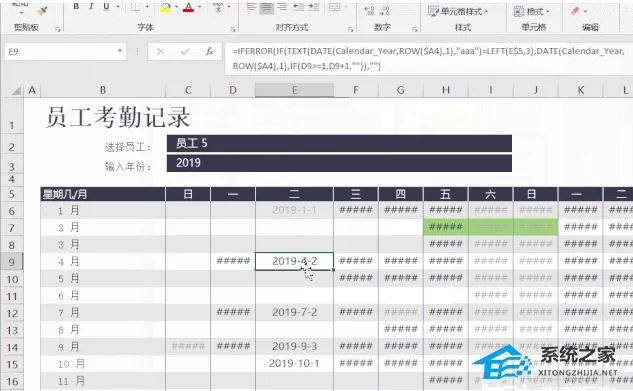Open the fill color dropdown arrow
633x391 pixels.
pyautogui.click(x=176, y=7)
